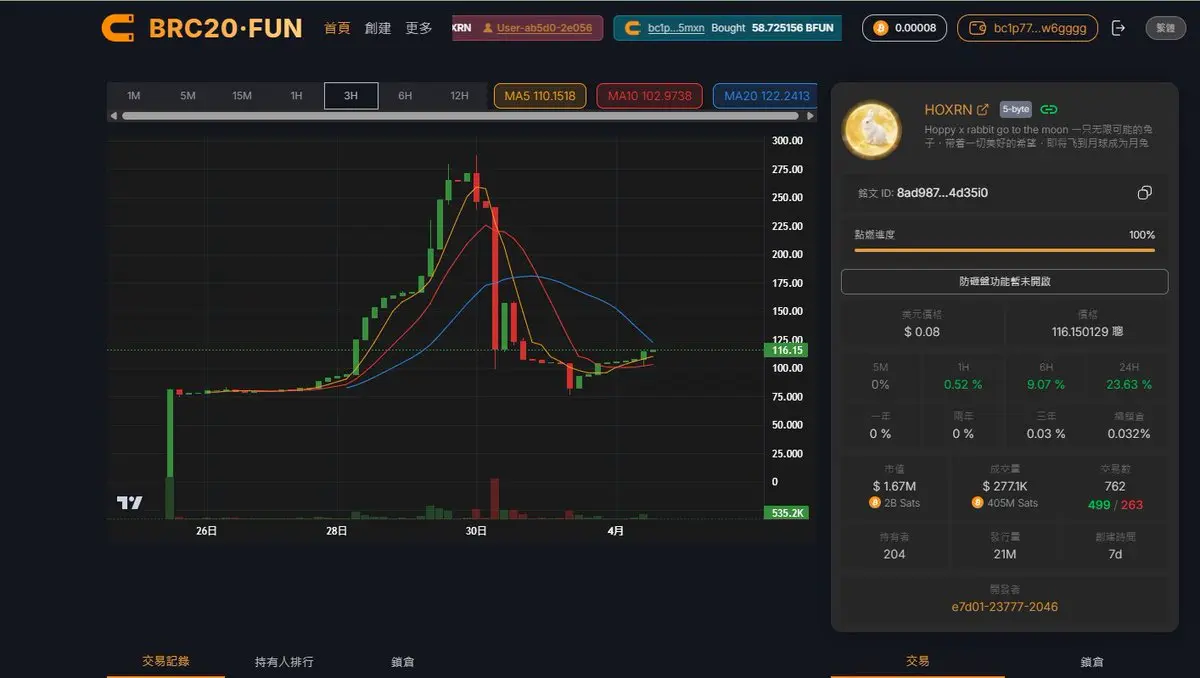Click the 204 holders count
This screenshot has width=1200, height=678.
click(894, 554)
